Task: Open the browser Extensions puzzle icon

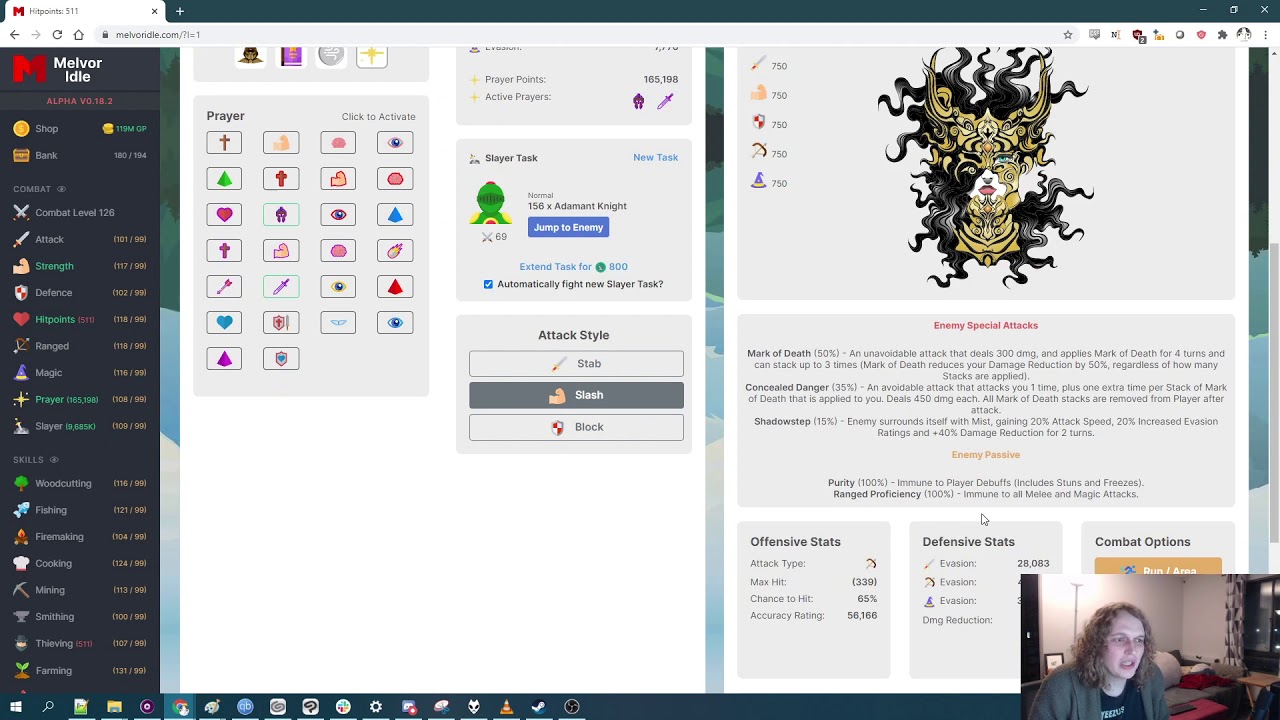Action: (x=1222, y=35)
